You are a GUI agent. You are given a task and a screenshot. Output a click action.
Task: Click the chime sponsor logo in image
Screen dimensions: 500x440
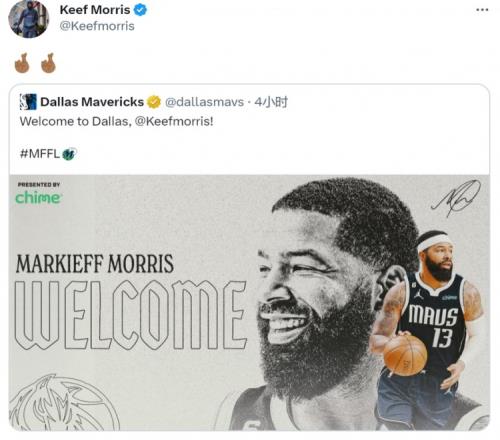coord(38,198)
